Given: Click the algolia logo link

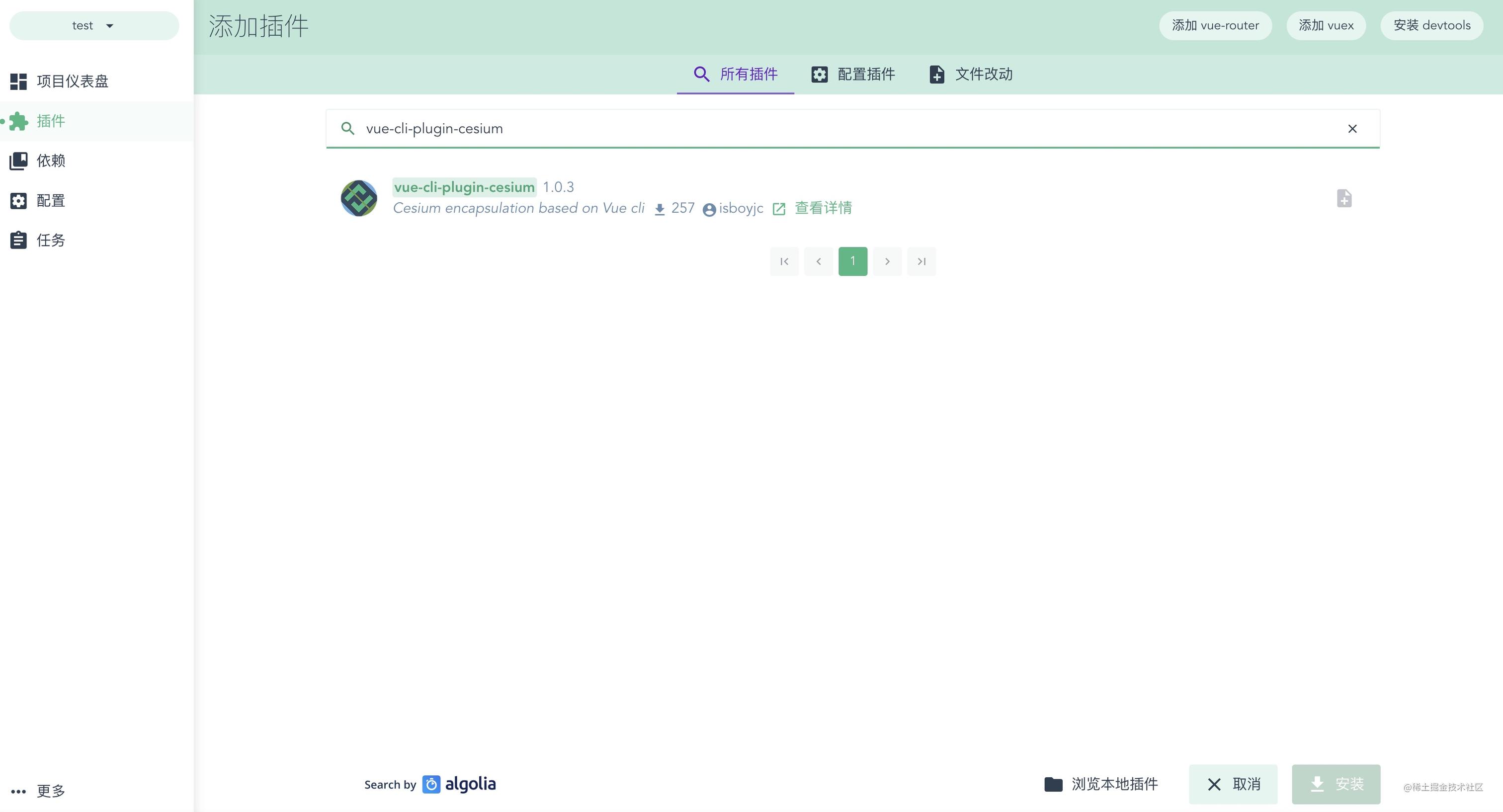Looking at the screenshot, I should point(459,785).
